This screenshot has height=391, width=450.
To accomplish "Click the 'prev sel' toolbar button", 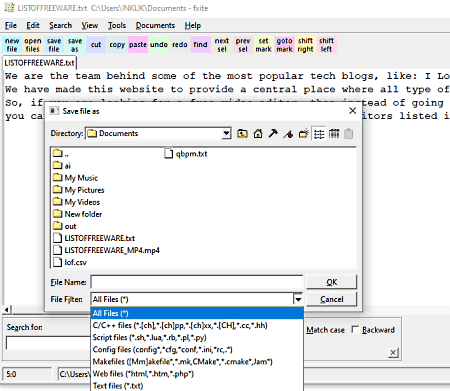I will tap(243, 45).
